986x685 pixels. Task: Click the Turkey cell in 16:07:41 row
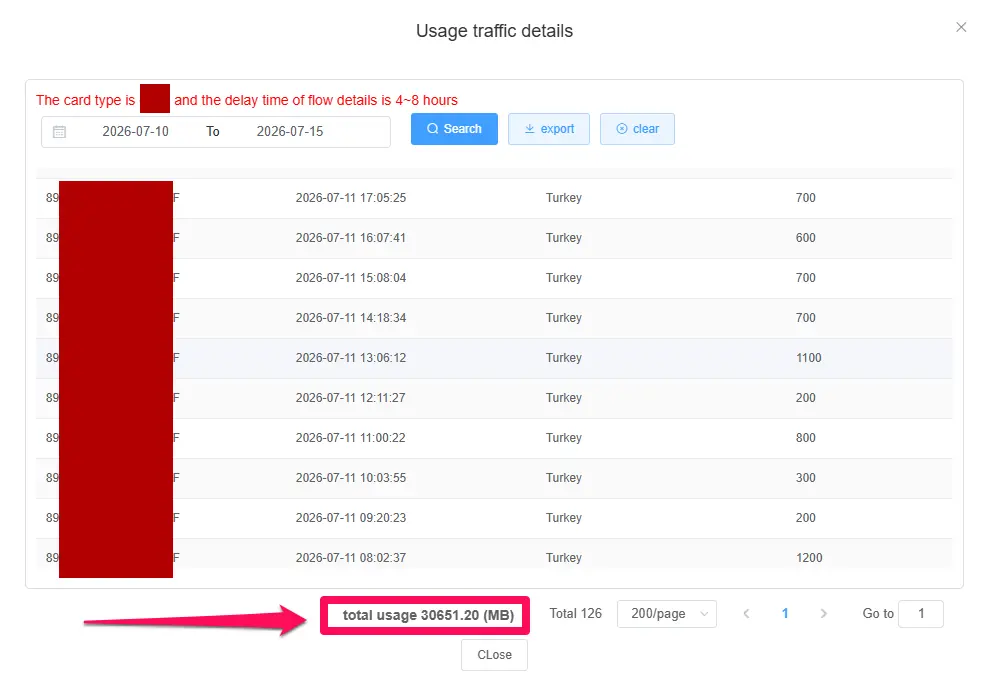point(563,238)
